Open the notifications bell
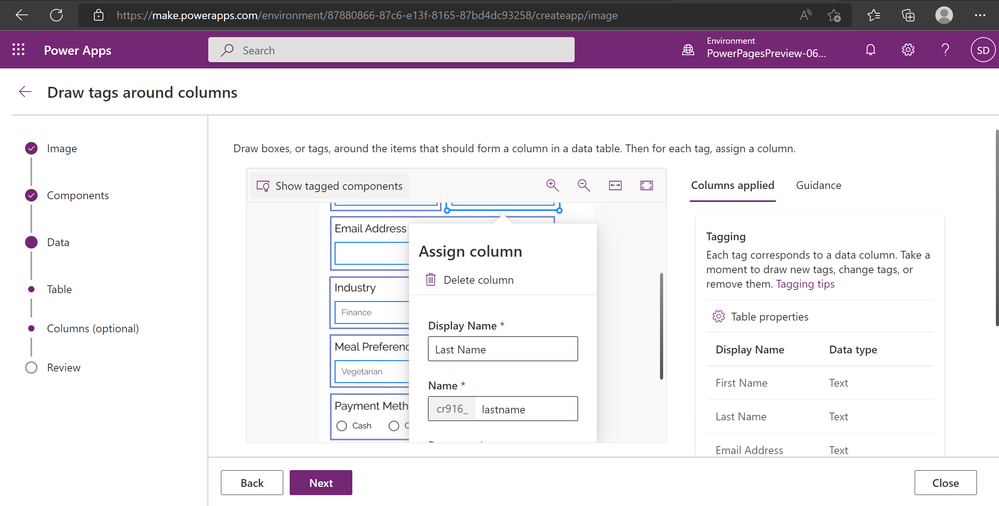Screen dimensions: 999x506 point(870,50)
